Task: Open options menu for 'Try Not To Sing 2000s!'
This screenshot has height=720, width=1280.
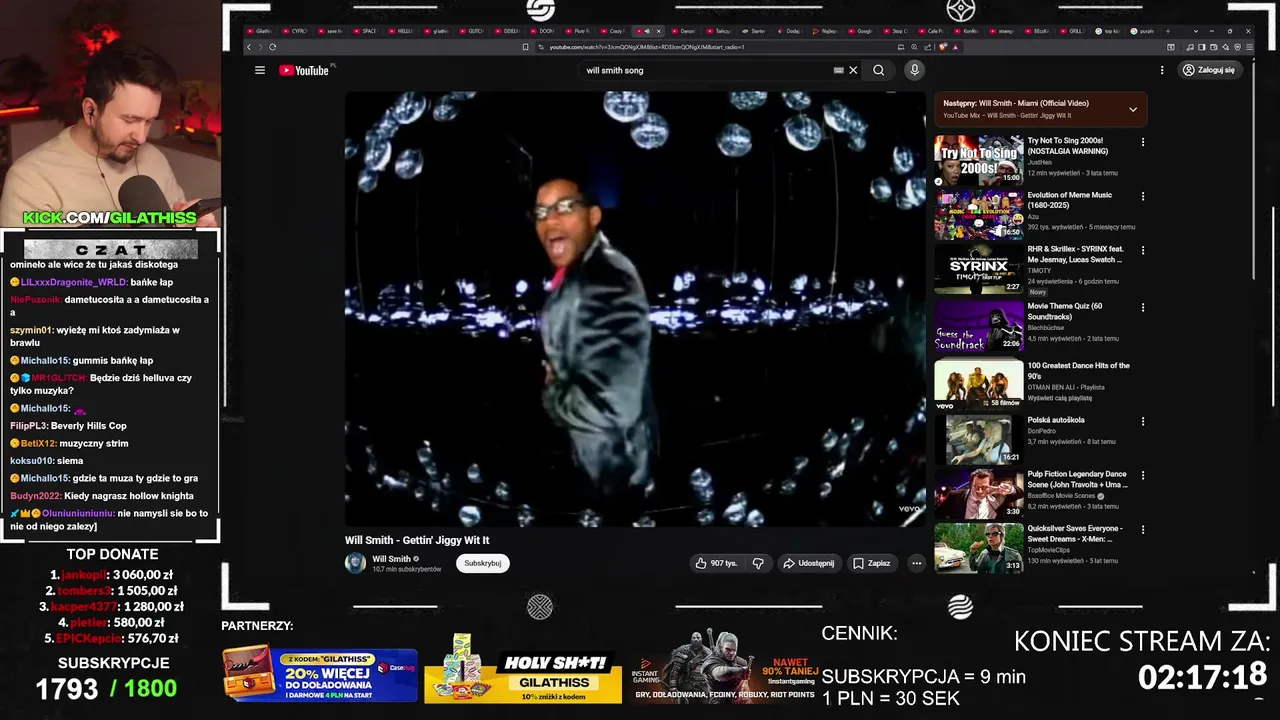Action: coord(1143,142)
